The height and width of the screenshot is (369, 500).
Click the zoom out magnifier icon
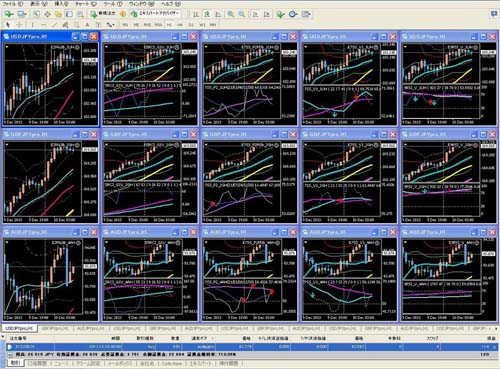(x=242, y=14)
